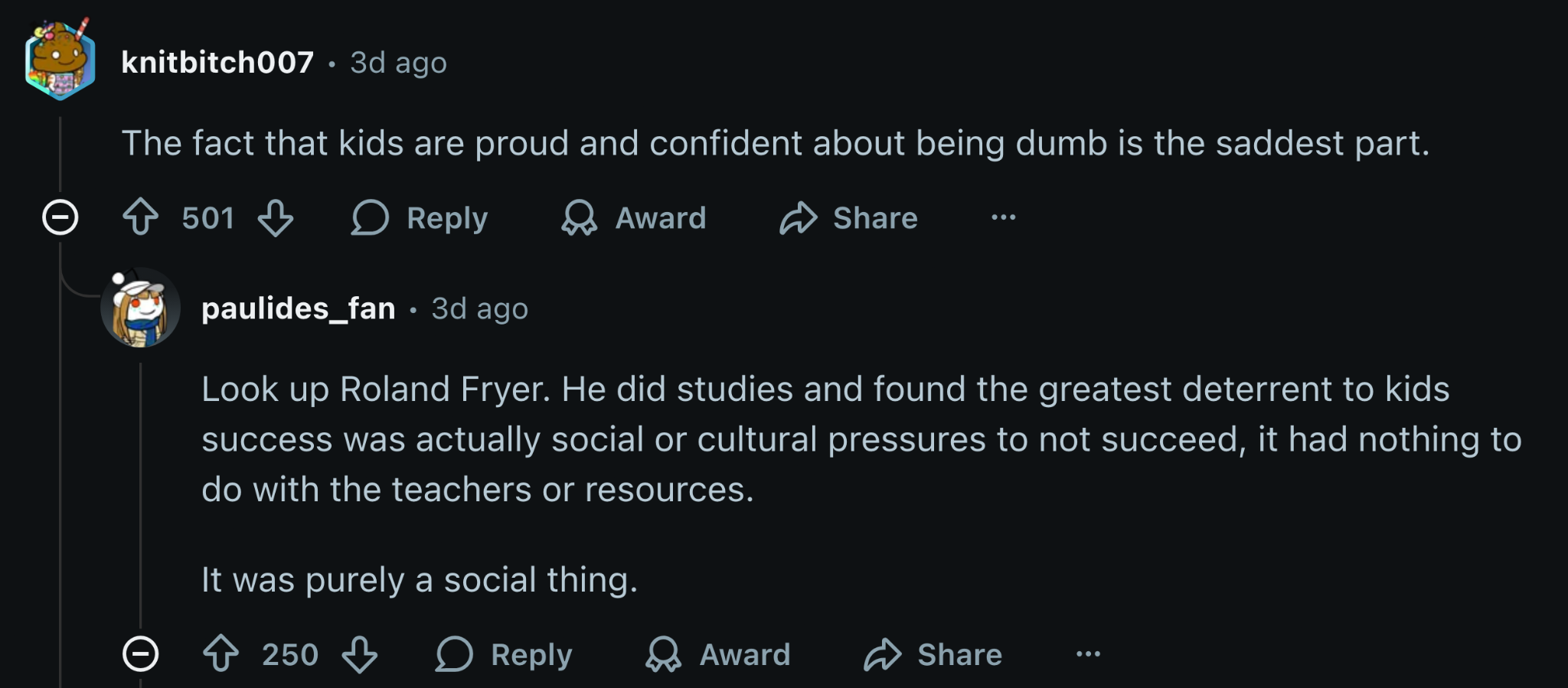
Task: Click paulides_fan's avatar image
Action: tap(140, 308)
